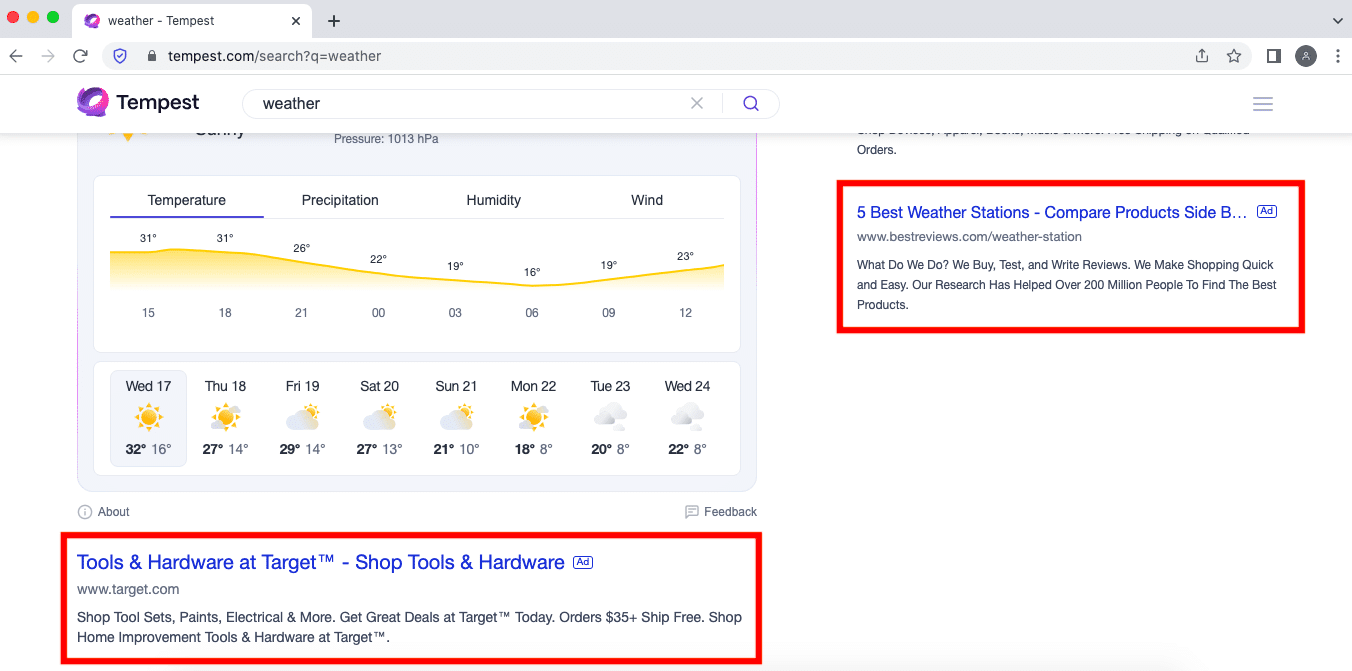This screenshot has height=671, width=1352.
Task: Open the hamburger menu
Action: (1262, 103)
